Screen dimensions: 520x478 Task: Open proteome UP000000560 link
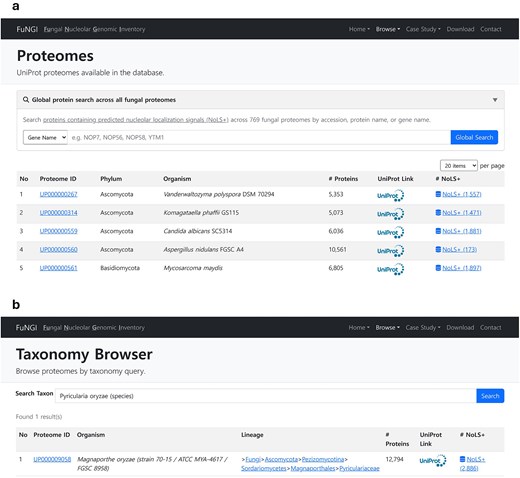[x=58, y=249]
